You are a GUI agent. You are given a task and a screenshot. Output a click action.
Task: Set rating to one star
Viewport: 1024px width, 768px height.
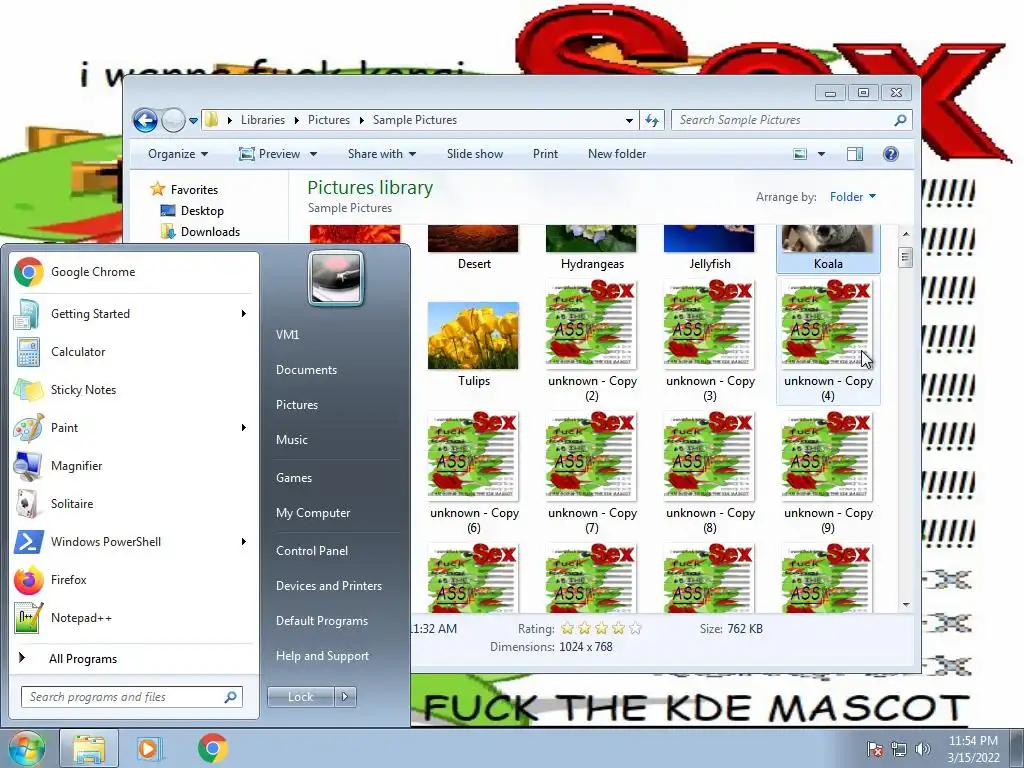(x=568, y=629)
